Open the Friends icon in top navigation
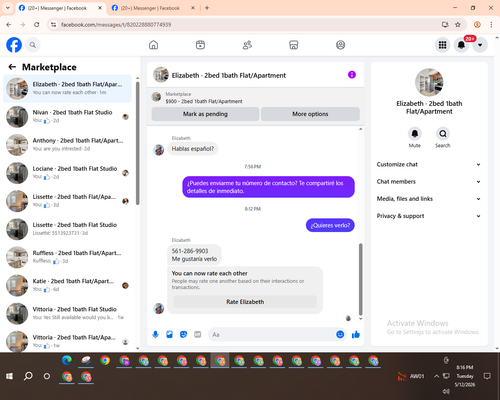Screen dimensions: 500x400 (247, 45)
